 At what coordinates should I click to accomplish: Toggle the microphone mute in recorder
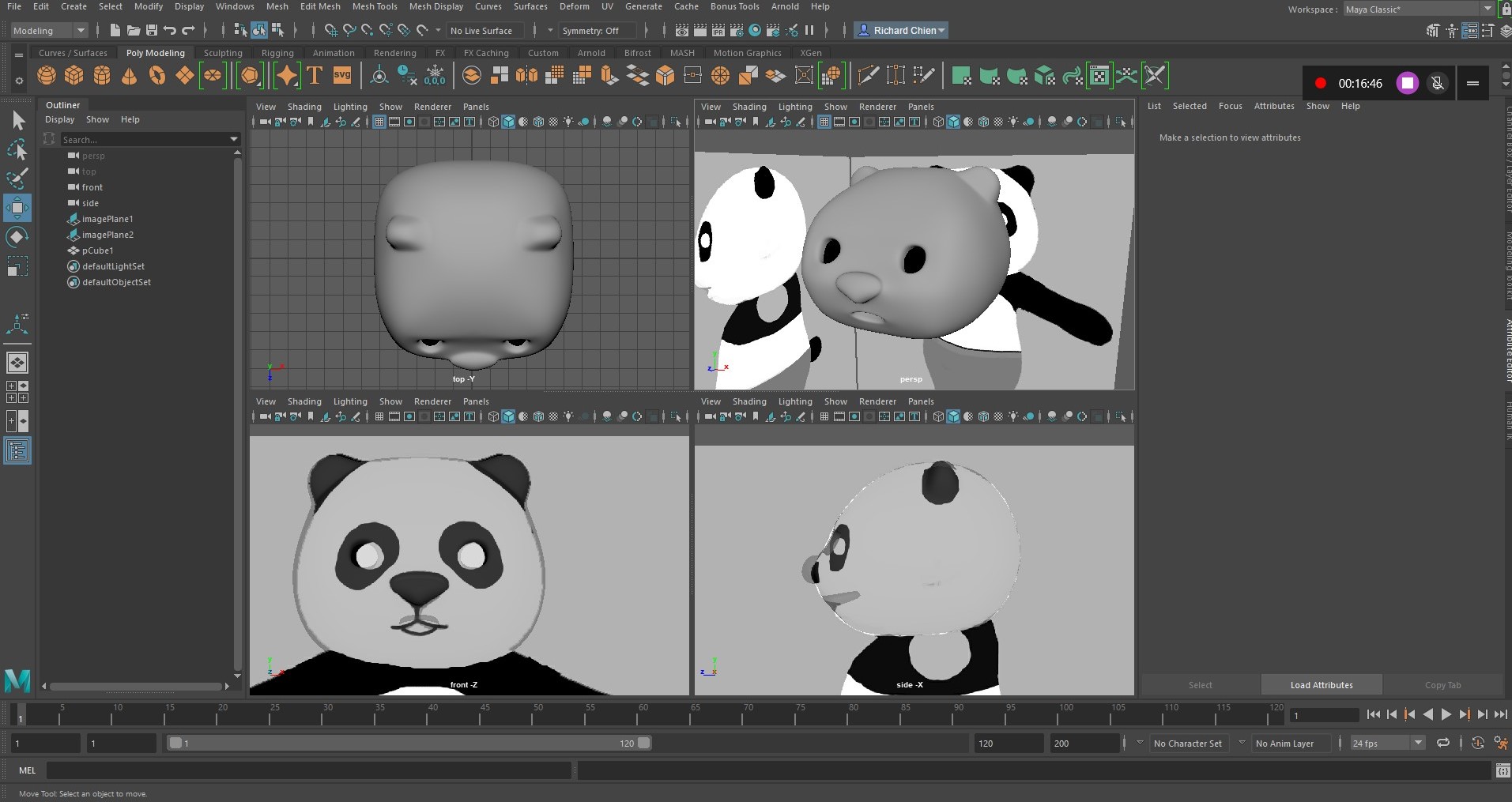(x=1438, y=83)
